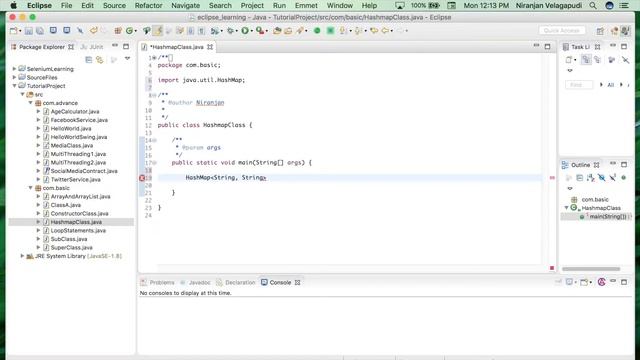Click the Open Console icon in Console toolbar
The width and height of the screenshot is (640, 360).
pos(584,282)
